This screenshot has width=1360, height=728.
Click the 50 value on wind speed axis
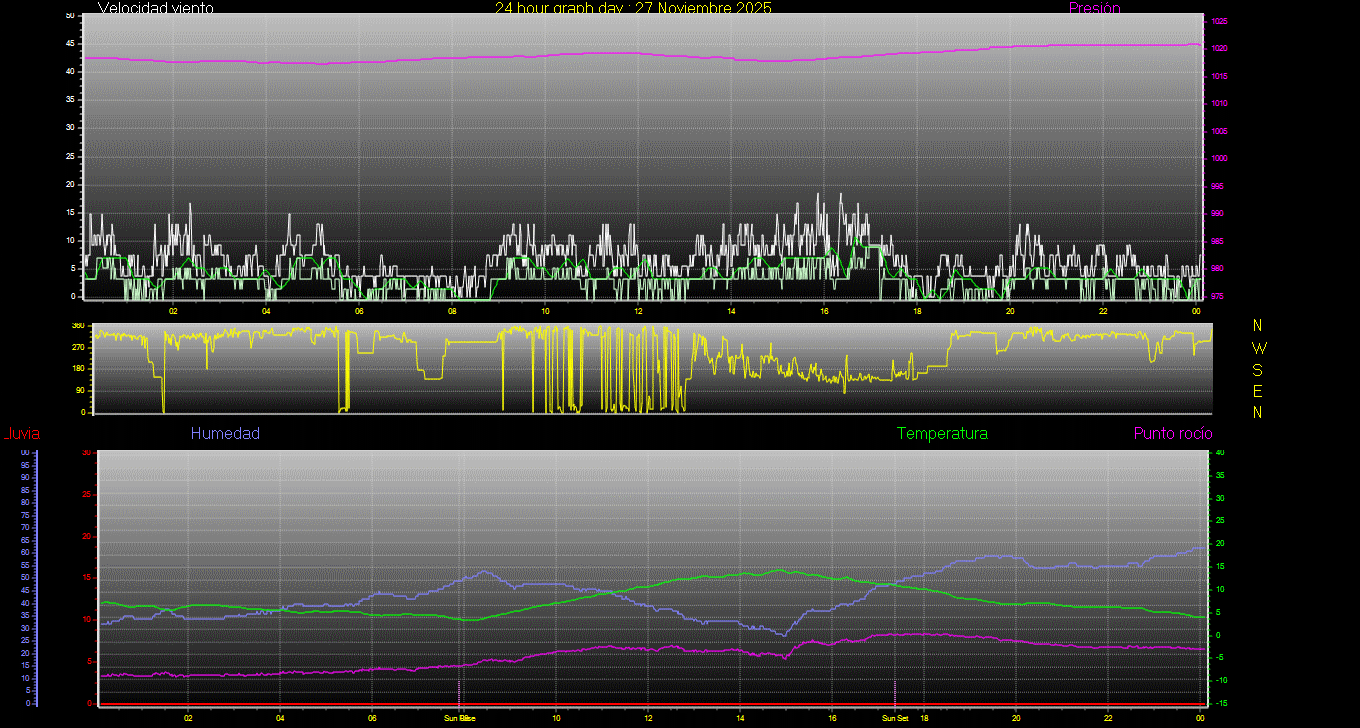pos(69,16)
